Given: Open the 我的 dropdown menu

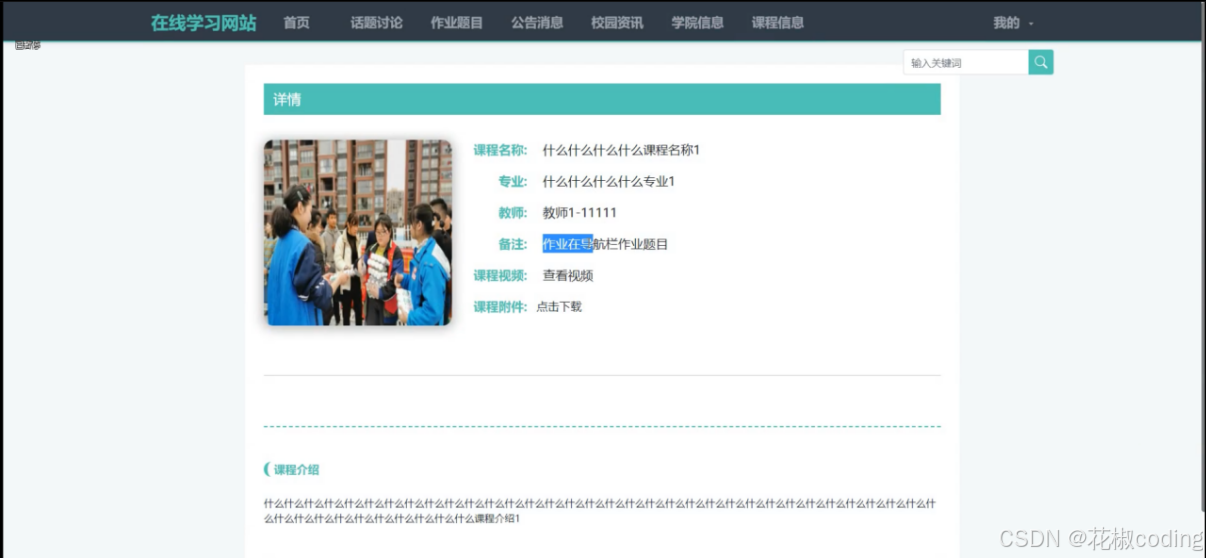Looking at the screenshot, I should tap(1013, 23).
